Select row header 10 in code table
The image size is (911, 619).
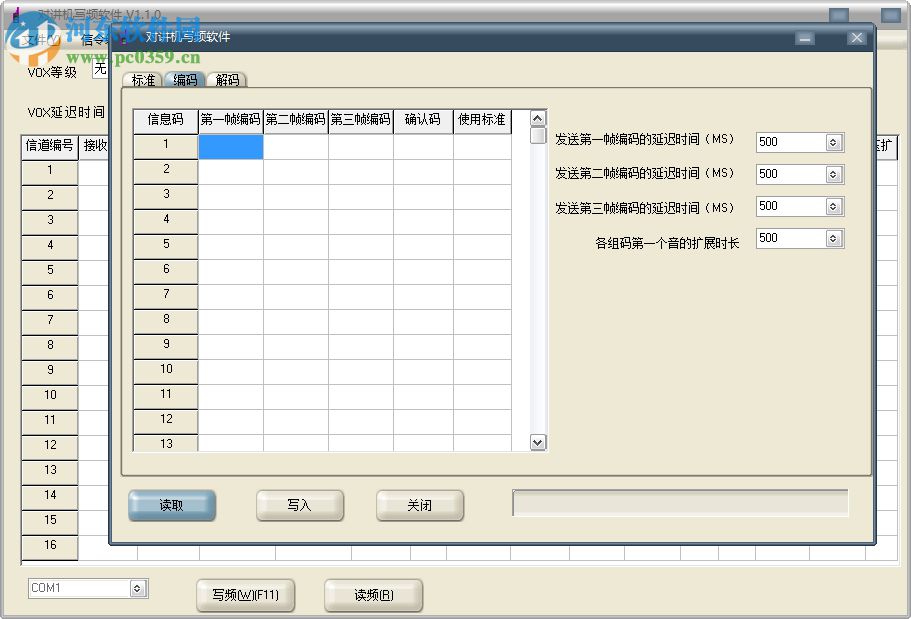(166, 371)
